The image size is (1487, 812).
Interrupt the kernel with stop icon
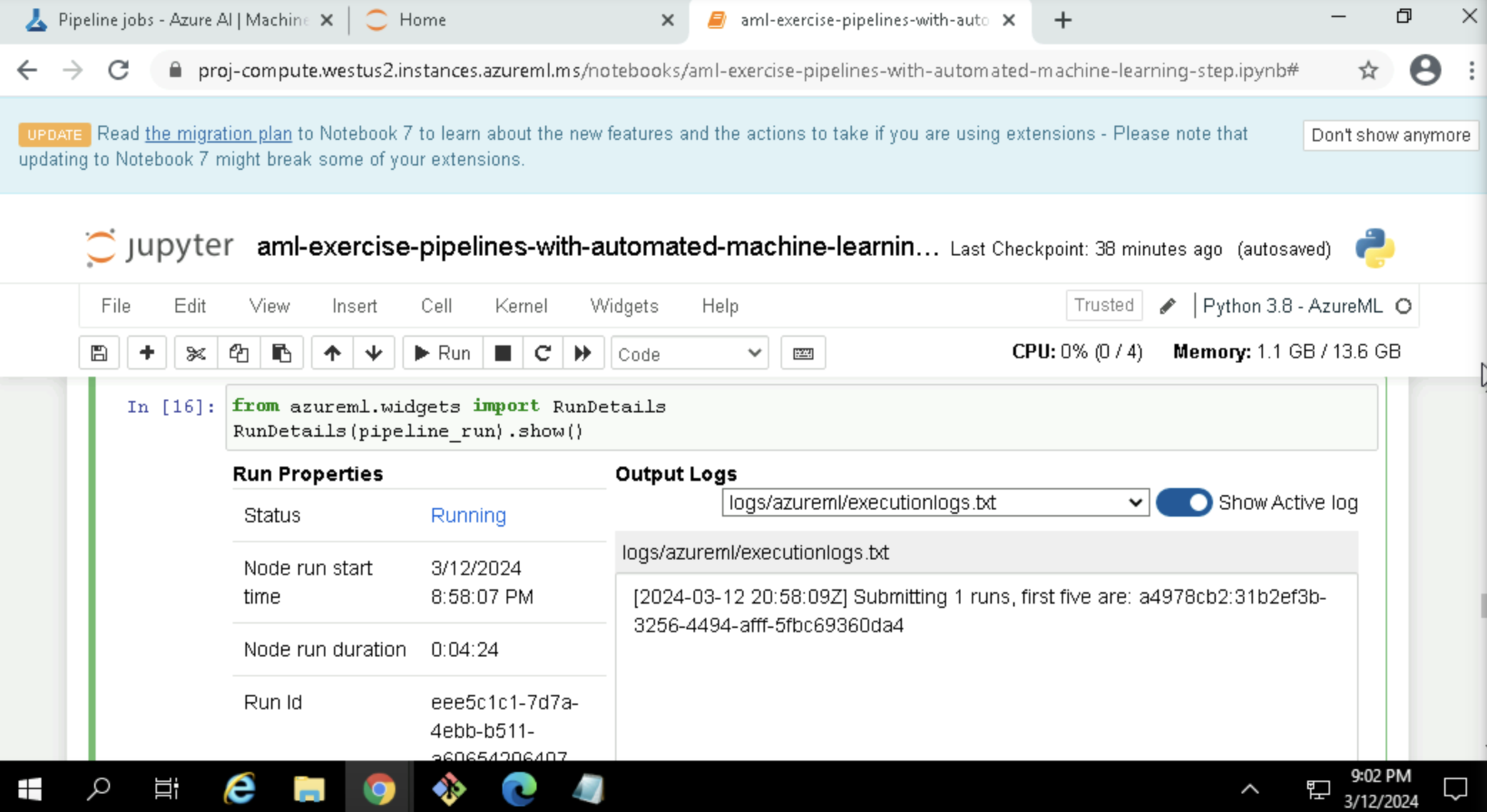click(x=502, y=353)
